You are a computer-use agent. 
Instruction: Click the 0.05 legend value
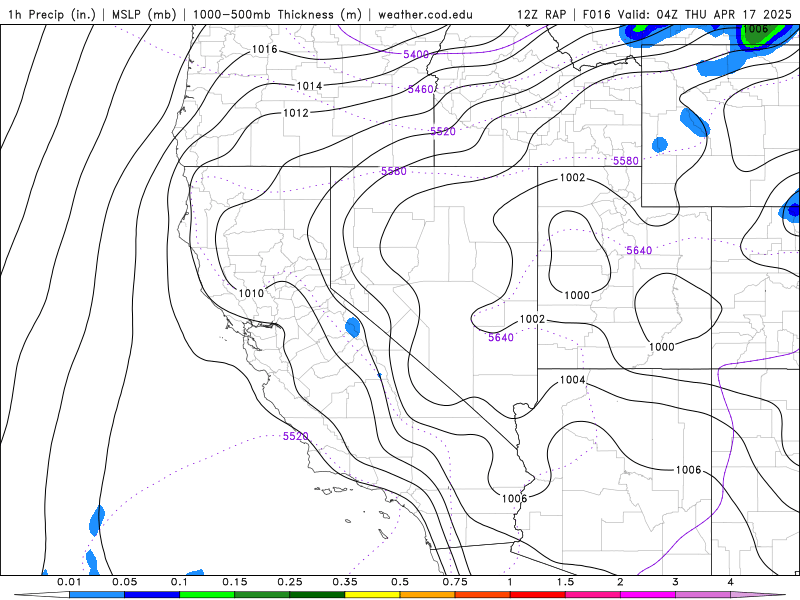pyautogui.click(x=124, y=582)
